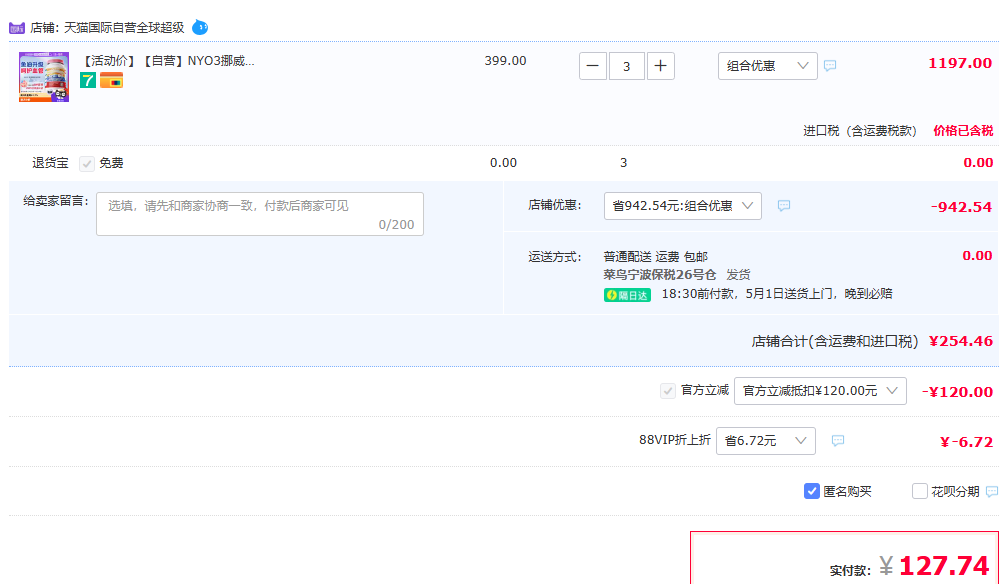
Task: Click the 普通配送 运费 包邮 shipping text
Action: coord(656,257)
